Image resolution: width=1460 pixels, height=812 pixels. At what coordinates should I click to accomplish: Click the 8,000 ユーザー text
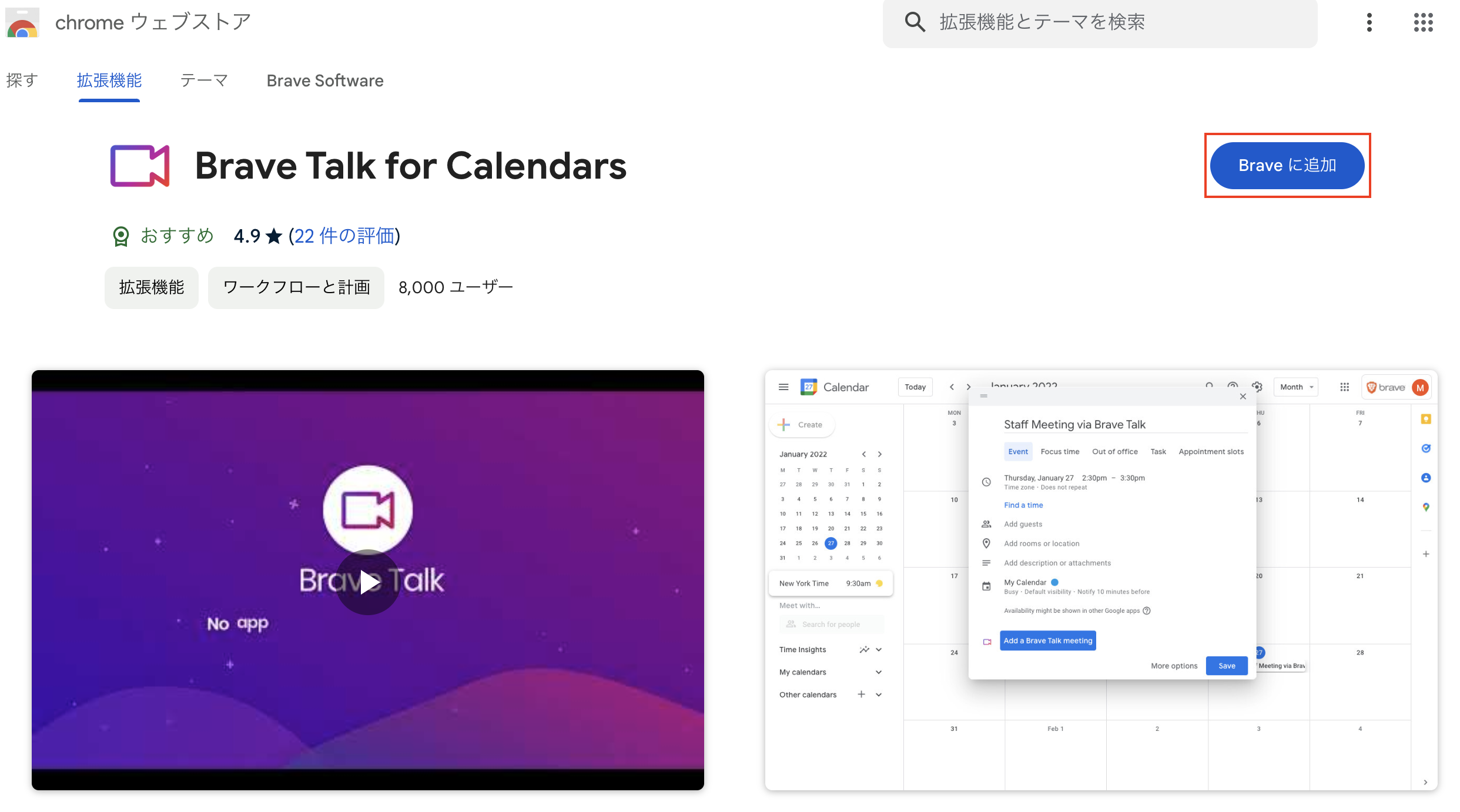[x=456, y=287]
